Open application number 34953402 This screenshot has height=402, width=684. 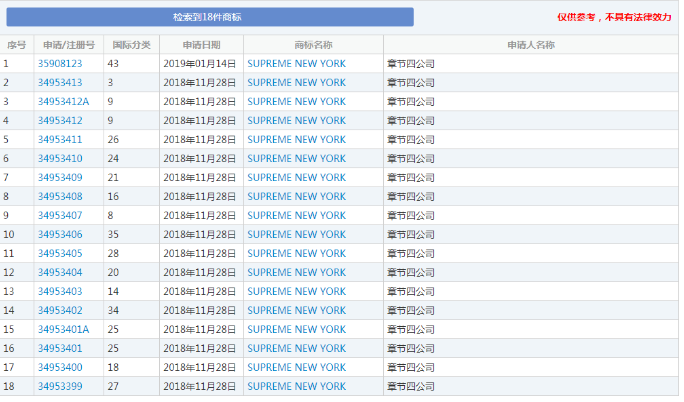pyautogui.click(x=60, y=310)
